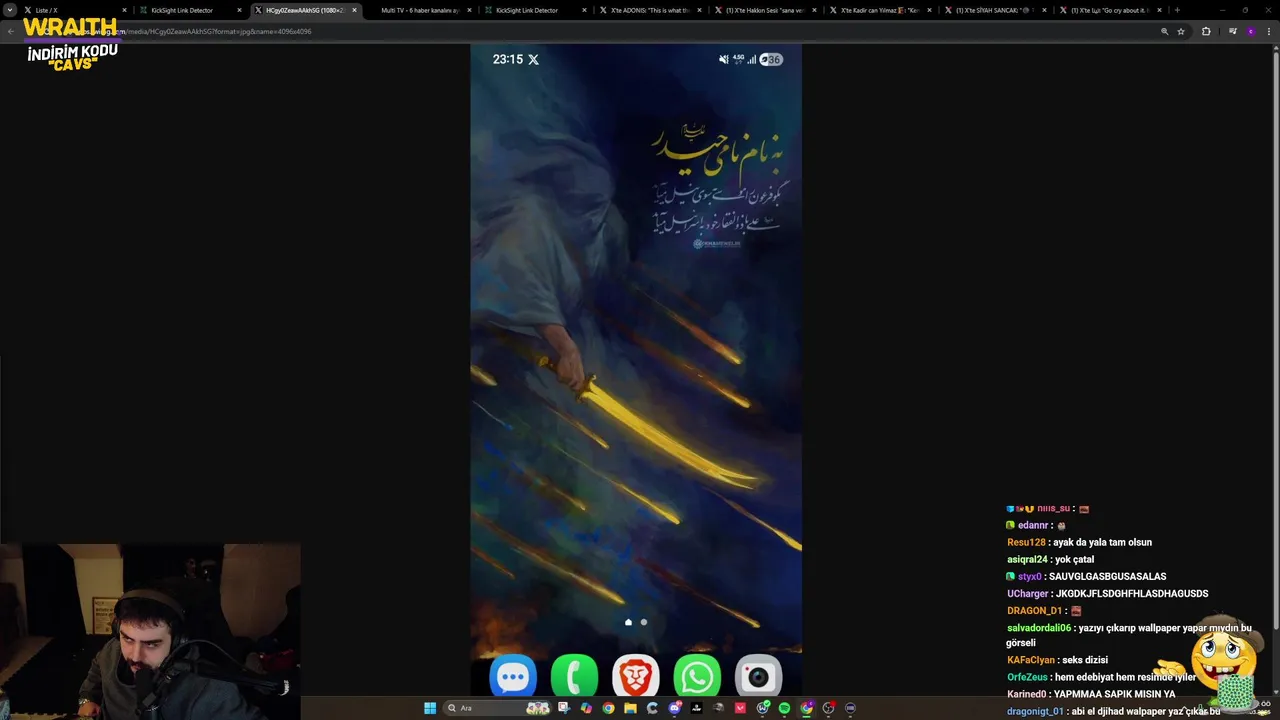Viewport: 1280px width, 720px height.
Task: Open Spotify from the taskbar
Action: tap(784, 708)
